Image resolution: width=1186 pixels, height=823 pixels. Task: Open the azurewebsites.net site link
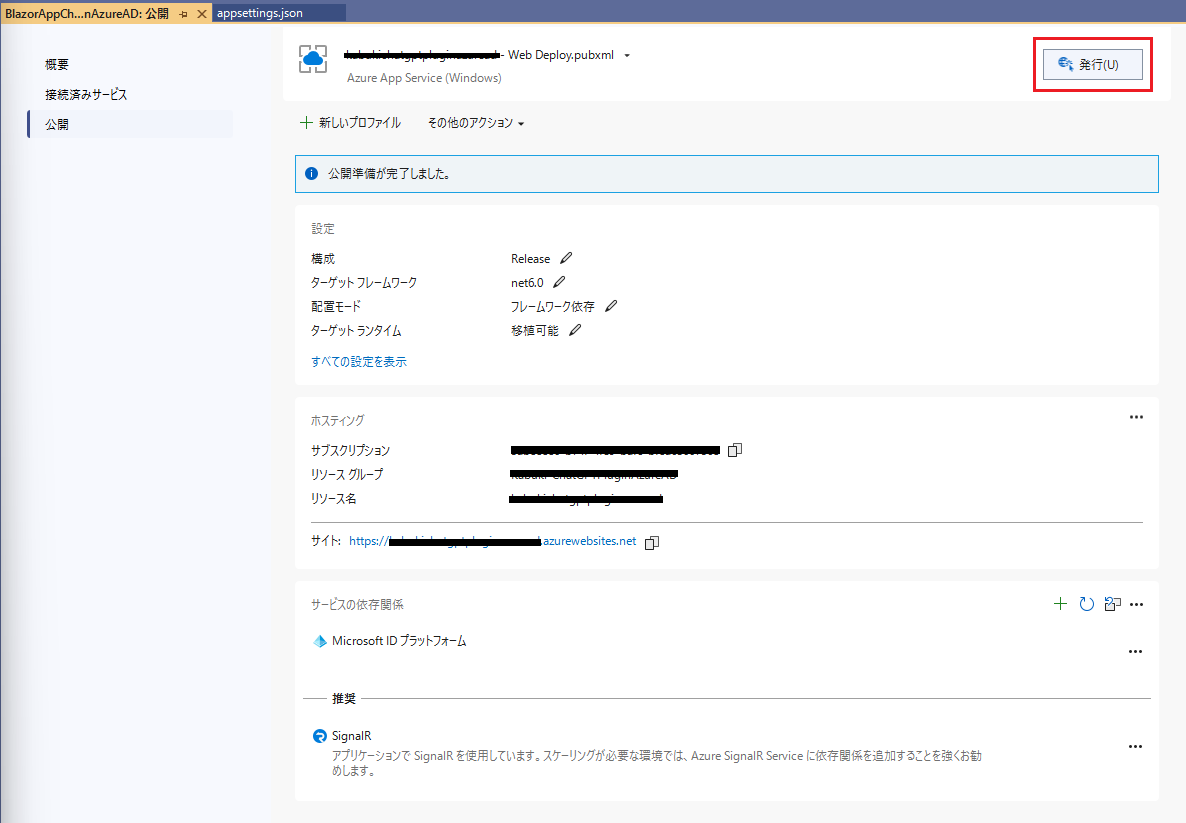492,541
